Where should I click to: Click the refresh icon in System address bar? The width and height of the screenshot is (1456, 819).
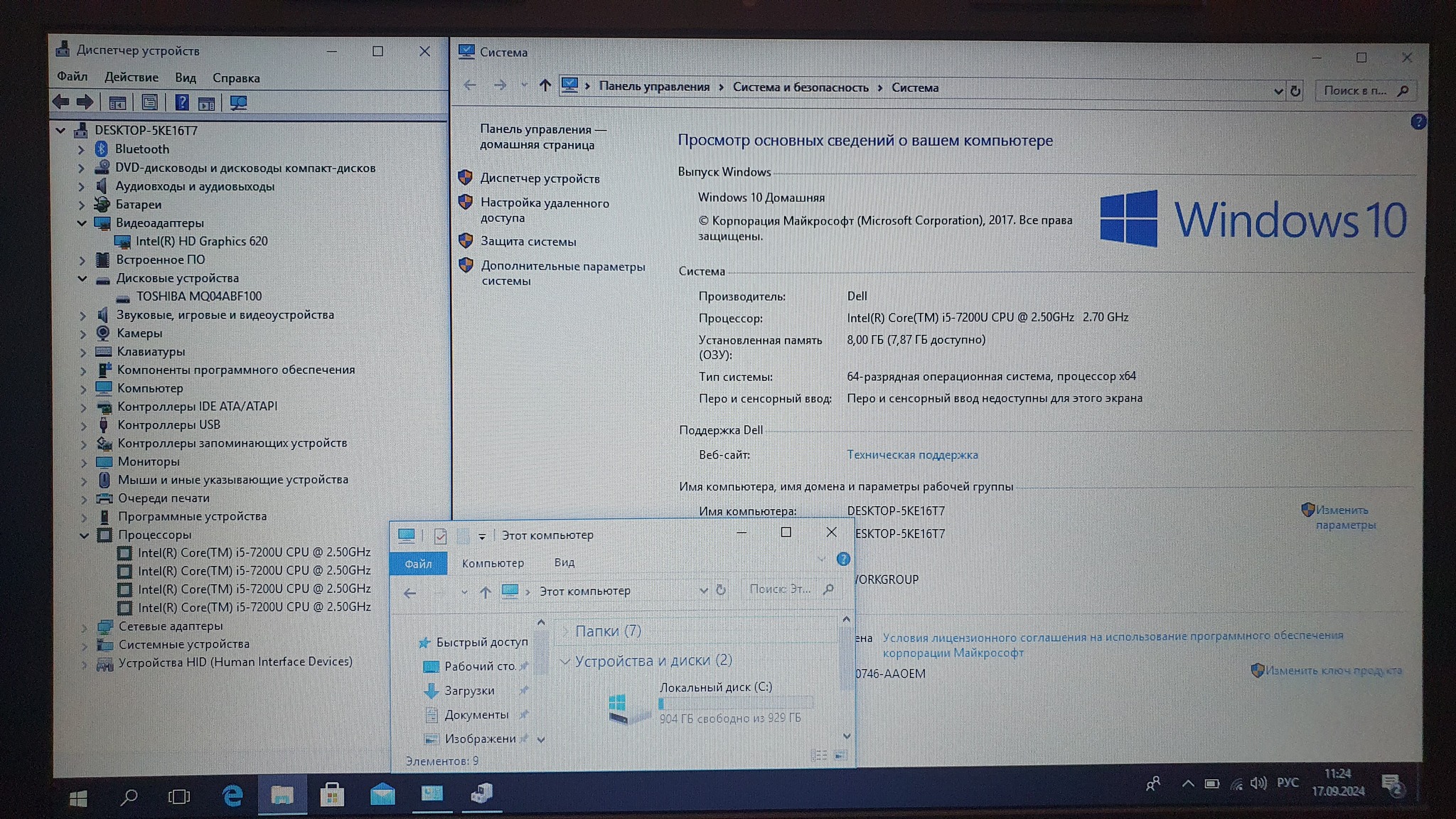click(1295, 91)
